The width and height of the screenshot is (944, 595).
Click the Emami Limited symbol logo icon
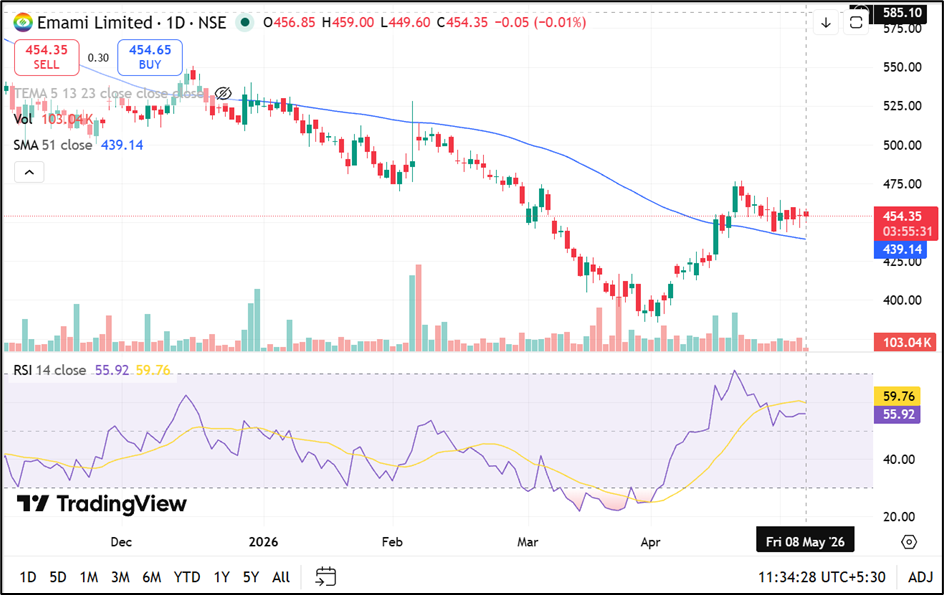(23, 23)
